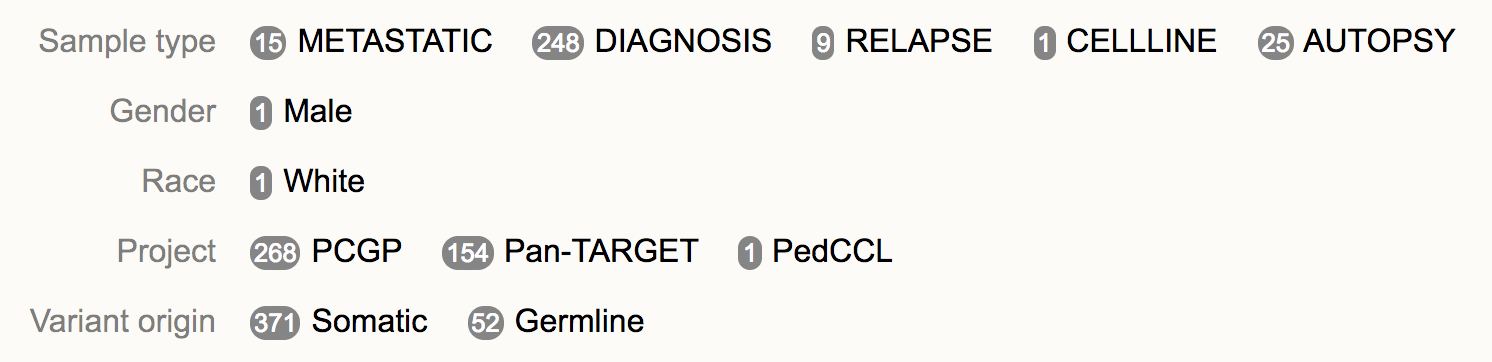
Task: Click the 9 count badge for RELAPSE
Action: [x=823, y=43]
